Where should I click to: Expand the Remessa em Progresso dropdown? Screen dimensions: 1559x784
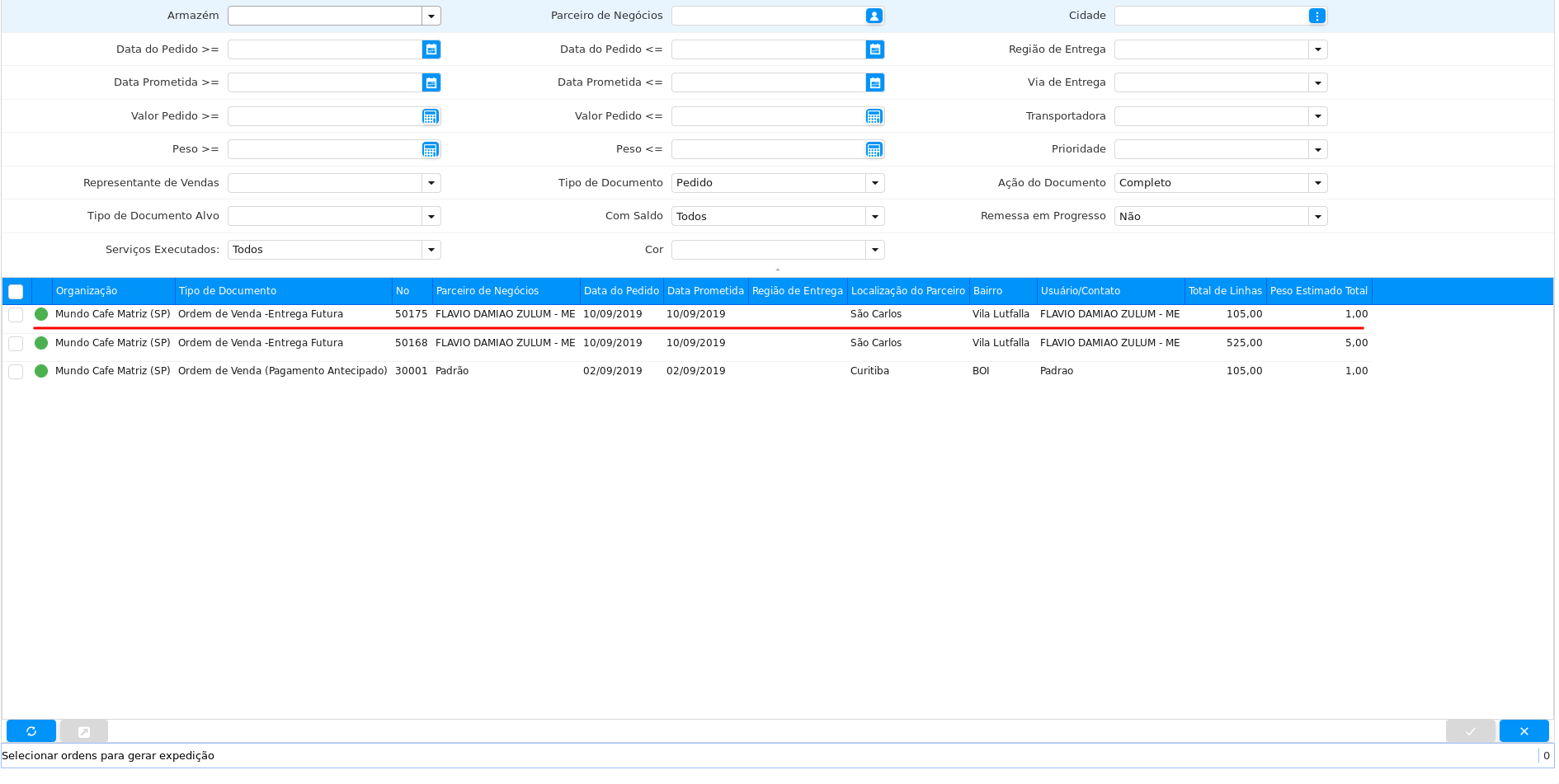pos(1317,217)
